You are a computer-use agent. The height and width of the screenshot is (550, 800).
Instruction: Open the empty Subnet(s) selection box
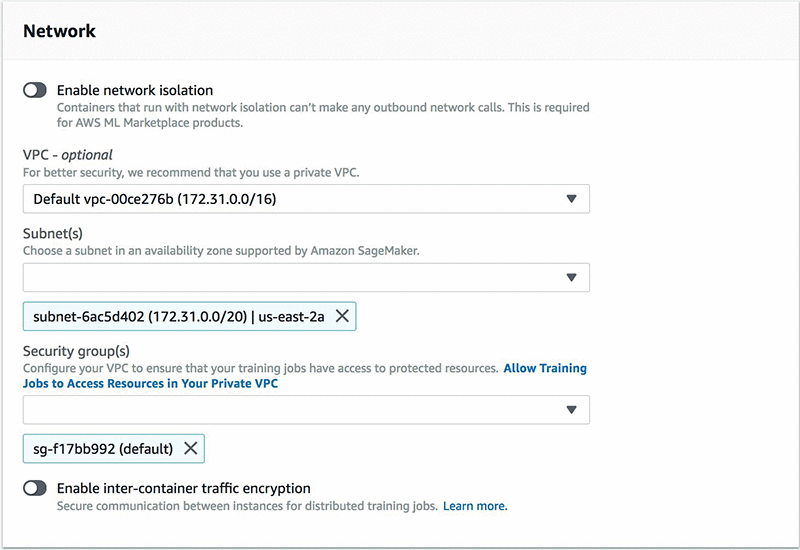pyautogui.click(x=290, y=277)
